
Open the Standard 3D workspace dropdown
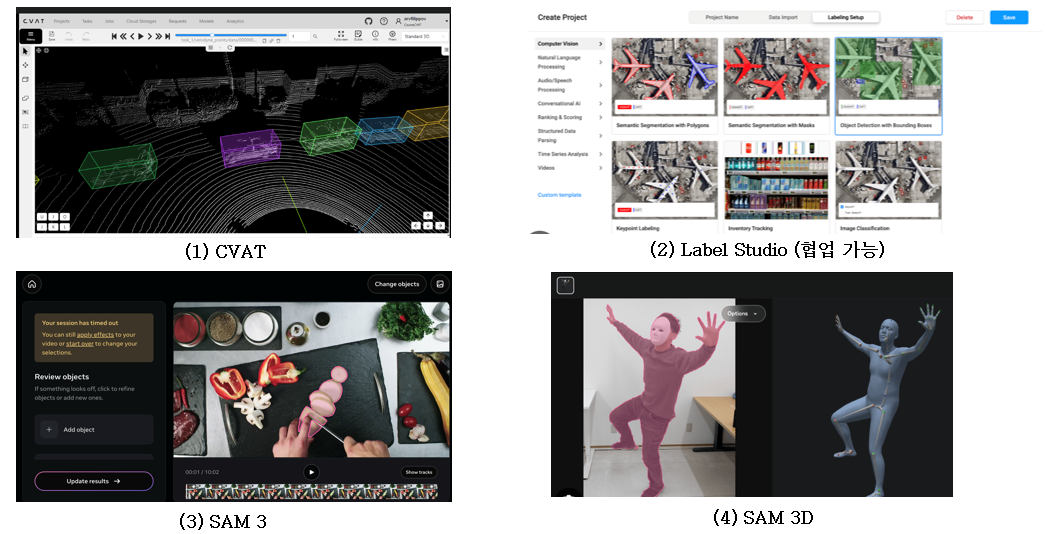(424, 36)
